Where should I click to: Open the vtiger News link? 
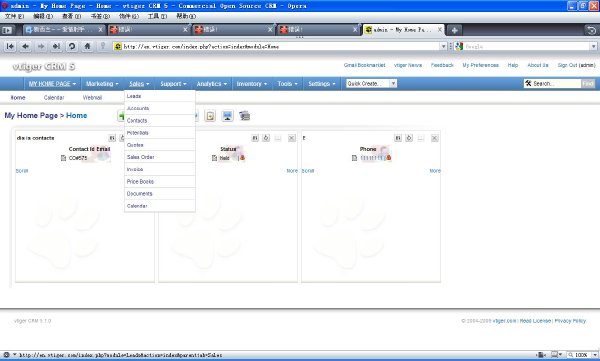(x=408, y=65)
